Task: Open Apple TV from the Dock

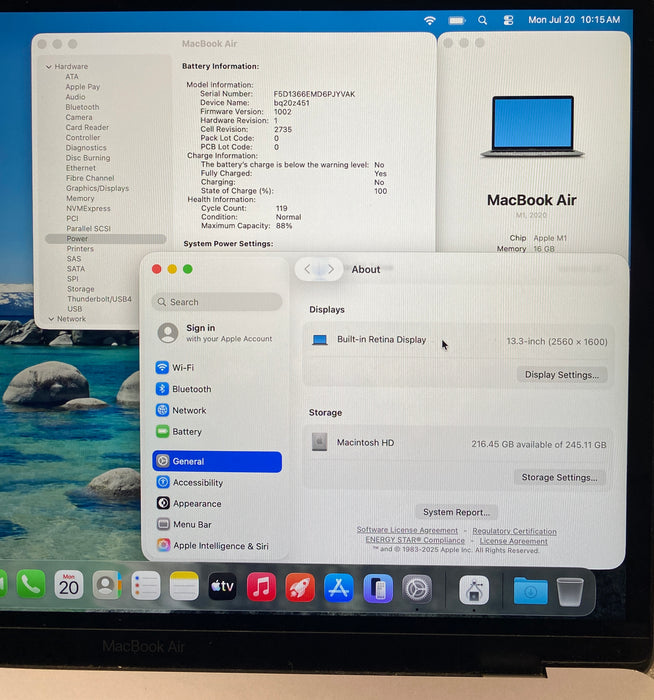Action: point(222,586)
